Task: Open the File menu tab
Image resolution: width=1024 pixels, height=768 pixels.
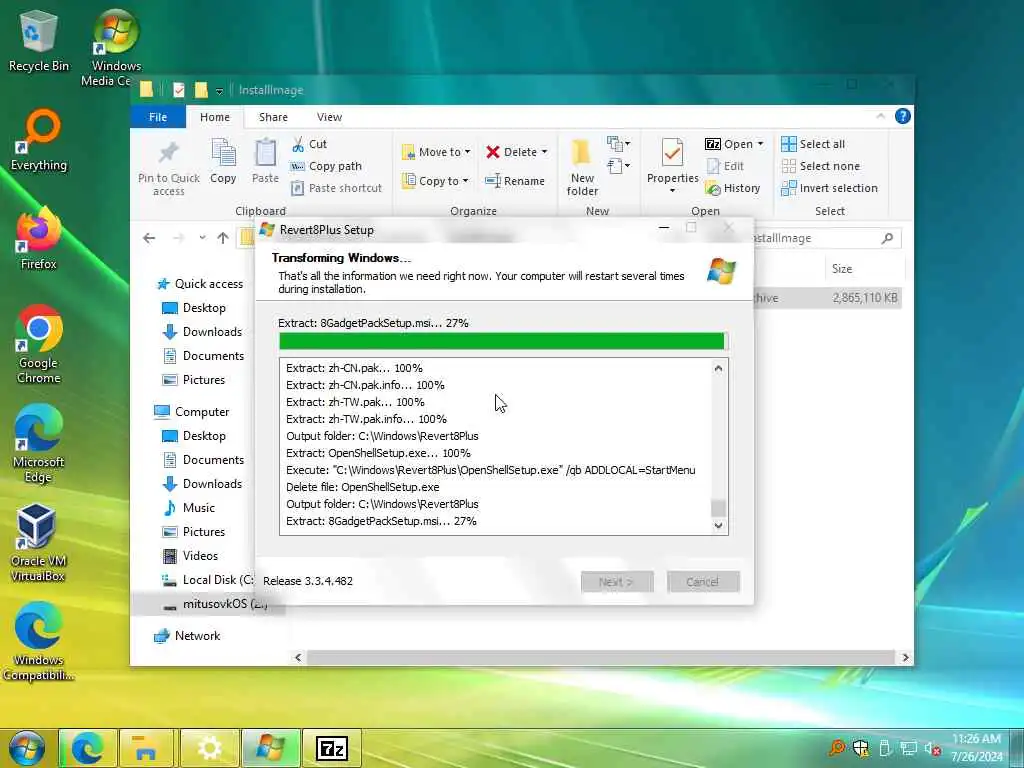Action: [x=158, y=117]
